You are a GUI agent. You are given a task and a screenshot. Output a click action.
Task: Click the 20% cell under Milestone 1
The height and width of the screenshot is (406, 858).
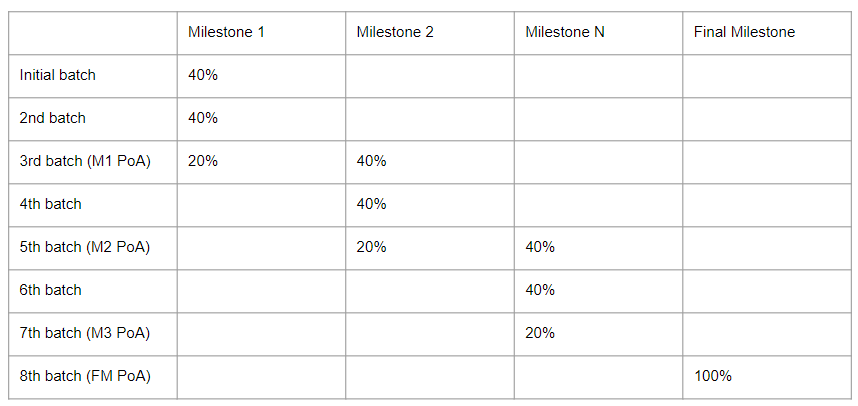tap(203, 161)
